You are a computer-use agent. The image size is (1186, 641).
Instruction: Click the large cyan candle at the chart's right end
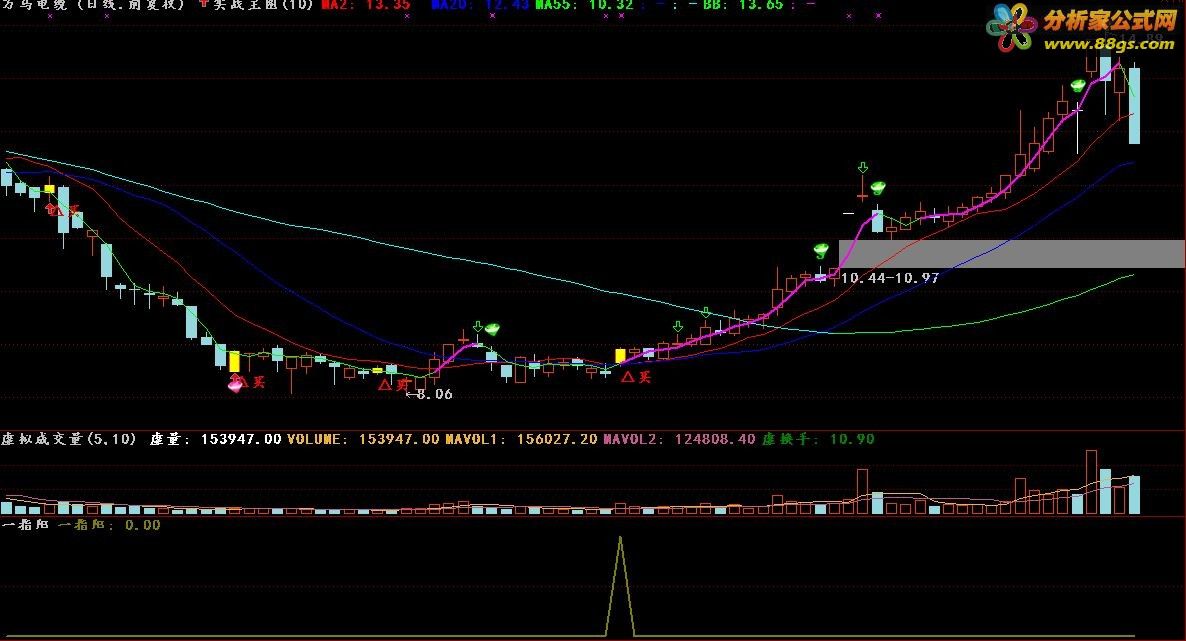[1135, 106]
